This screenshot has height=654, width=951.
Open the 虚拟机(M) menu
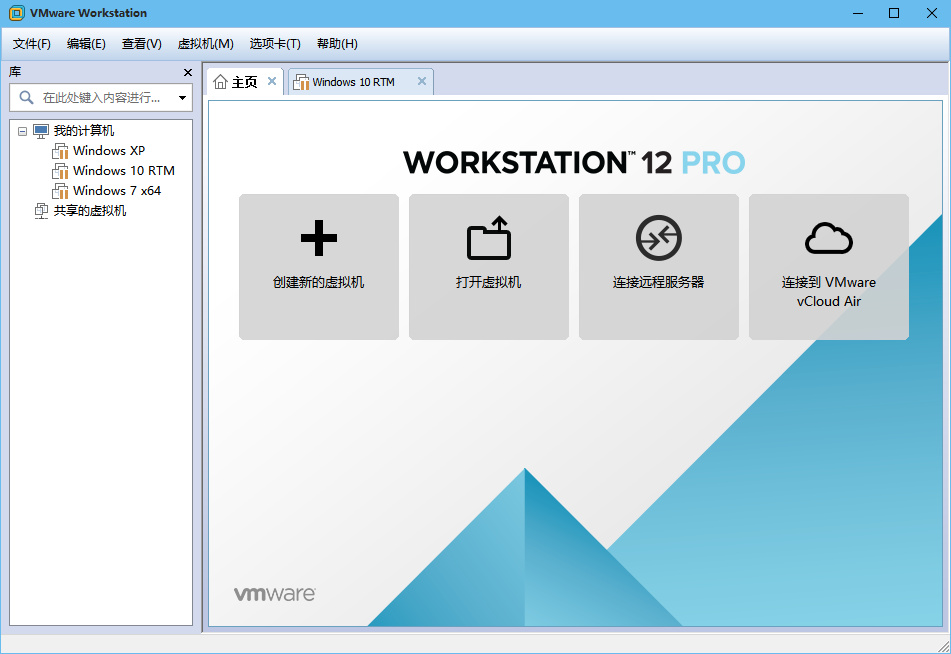[204, 43]
